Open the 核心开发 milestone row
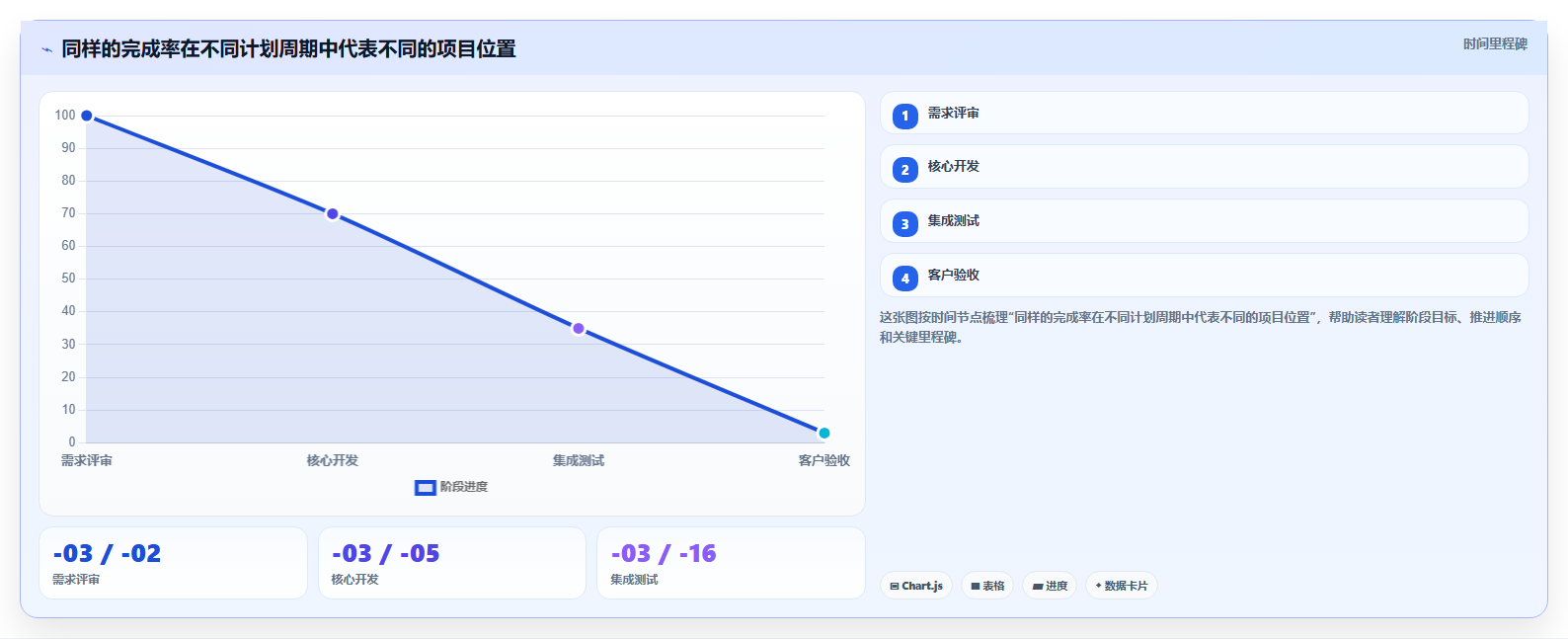The image size is (1568, 639). point(1205,167)
